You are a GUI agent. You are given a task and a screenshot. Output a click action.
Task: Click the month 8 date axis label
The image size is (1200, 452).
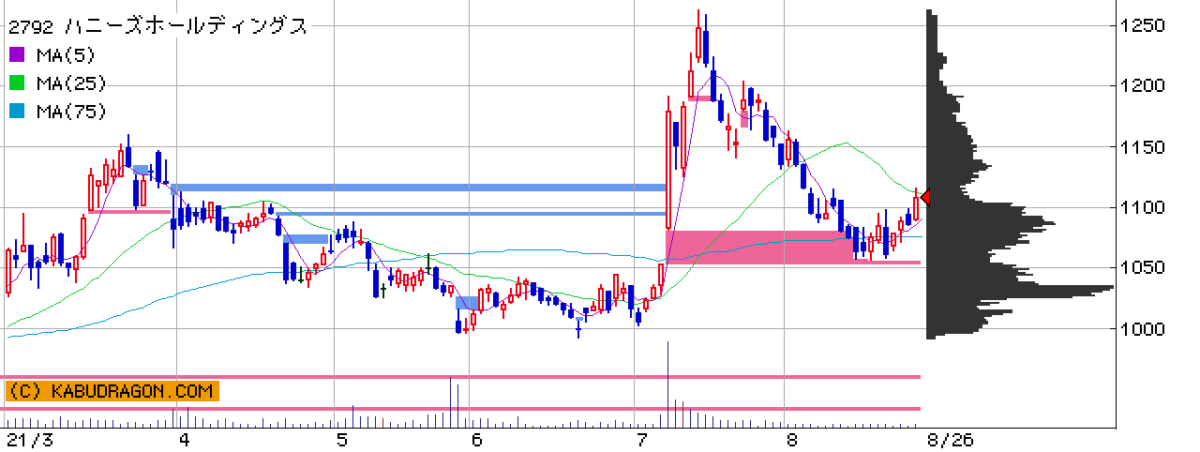pos(791,440)
